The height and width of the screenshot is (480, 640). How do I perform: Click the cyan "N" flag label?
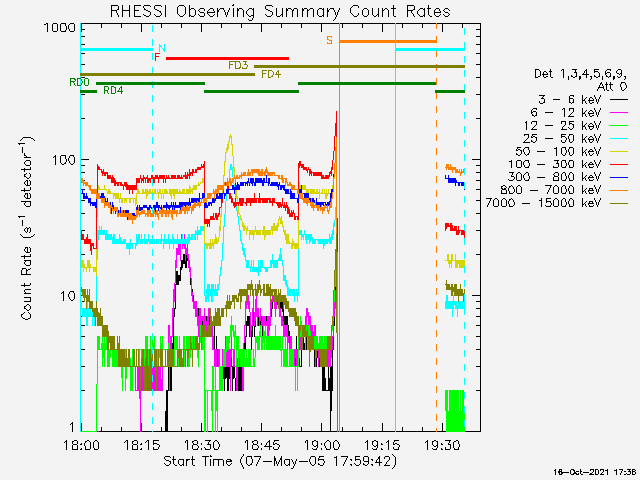coord(162,48)
